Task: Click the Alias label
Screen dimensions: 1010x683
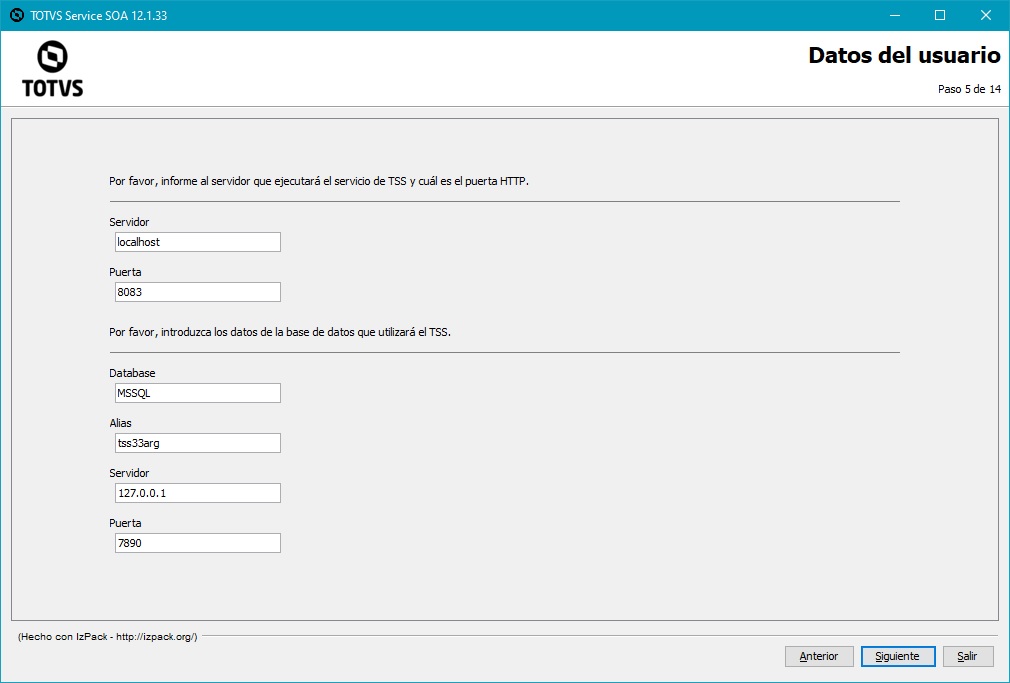Action: point(120,423)
